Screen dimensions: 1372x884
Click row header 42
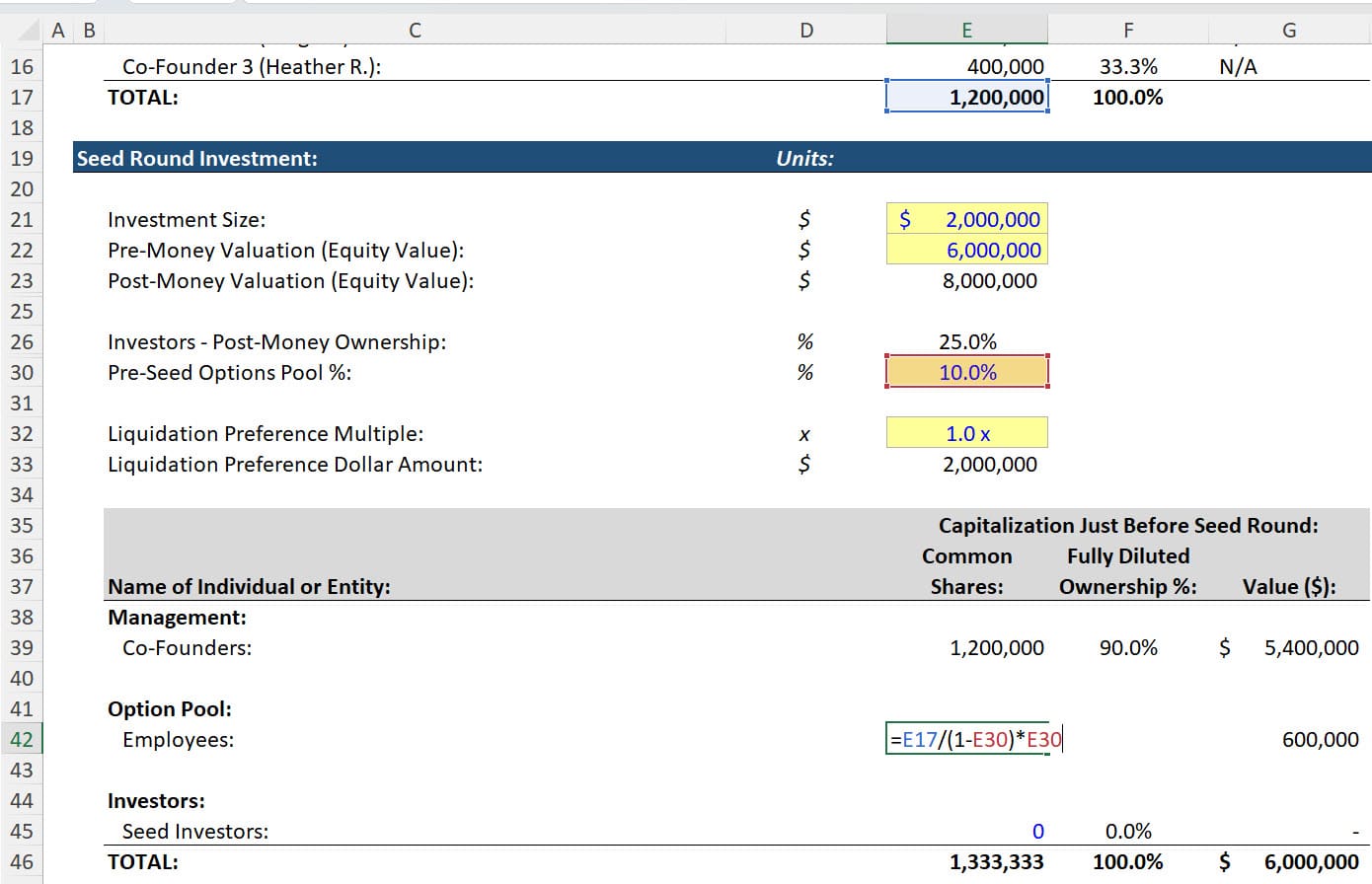pos(22,739)
